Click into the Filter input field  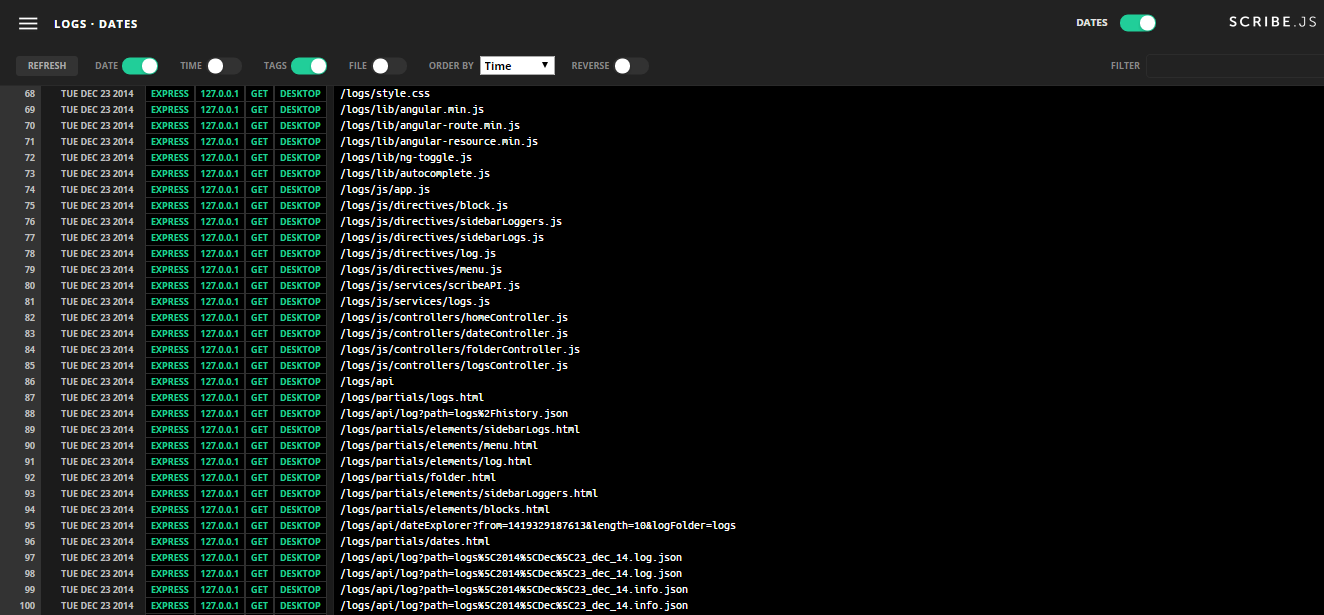[x=1234, y=66]
